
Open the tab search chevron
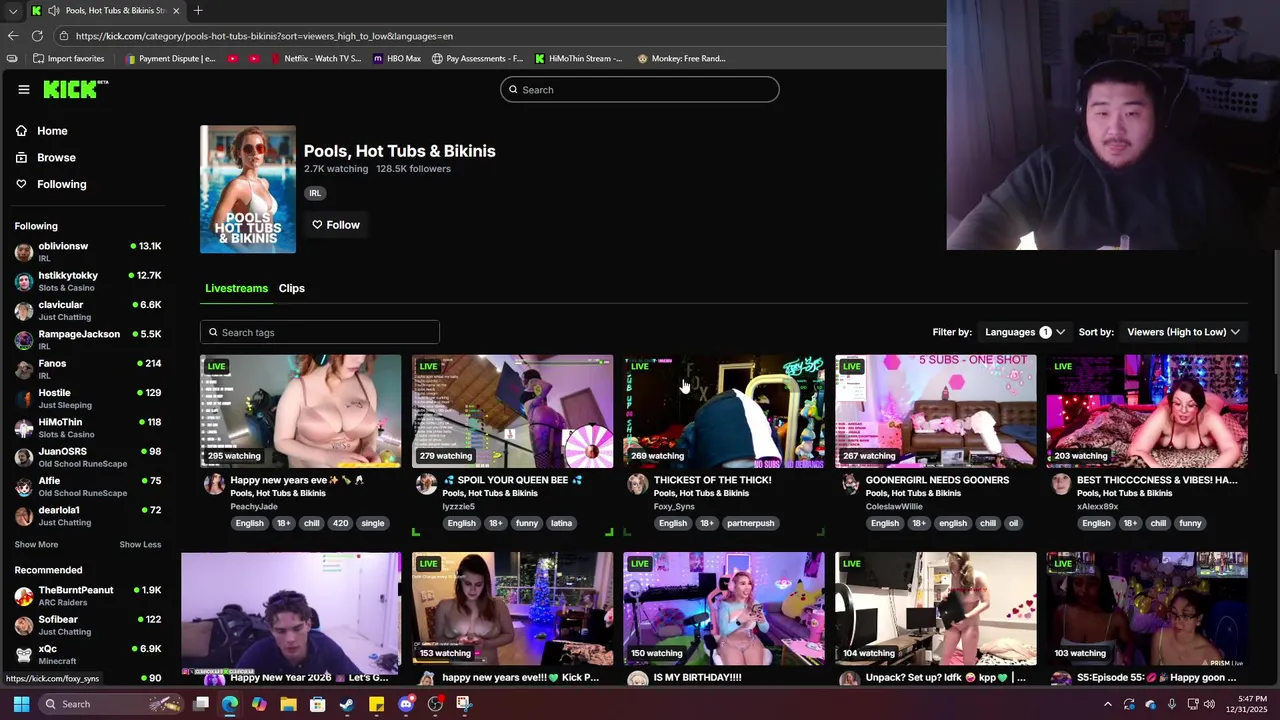coord(13,11)
